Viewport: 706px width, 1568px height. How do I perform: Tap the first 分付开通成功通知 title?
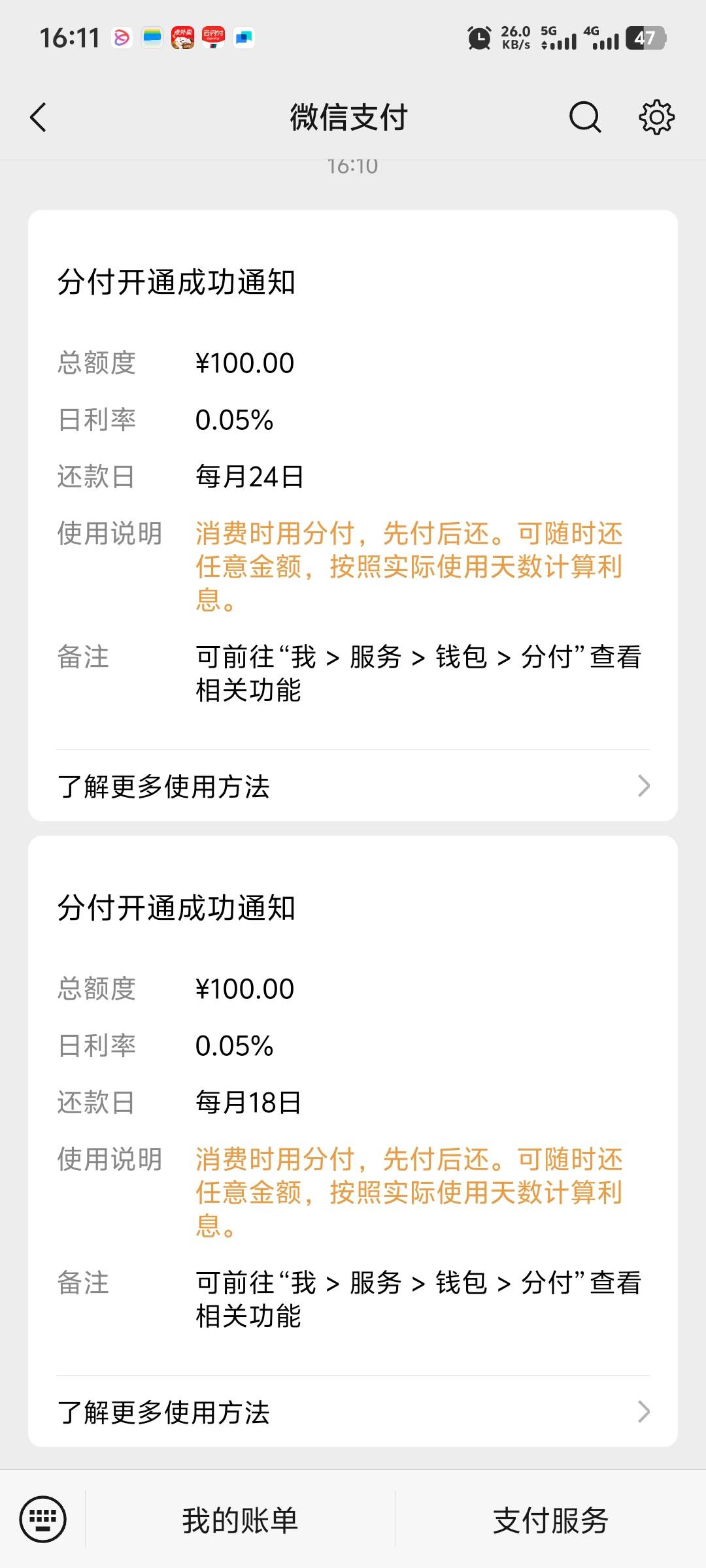click(x=176, y=282)
